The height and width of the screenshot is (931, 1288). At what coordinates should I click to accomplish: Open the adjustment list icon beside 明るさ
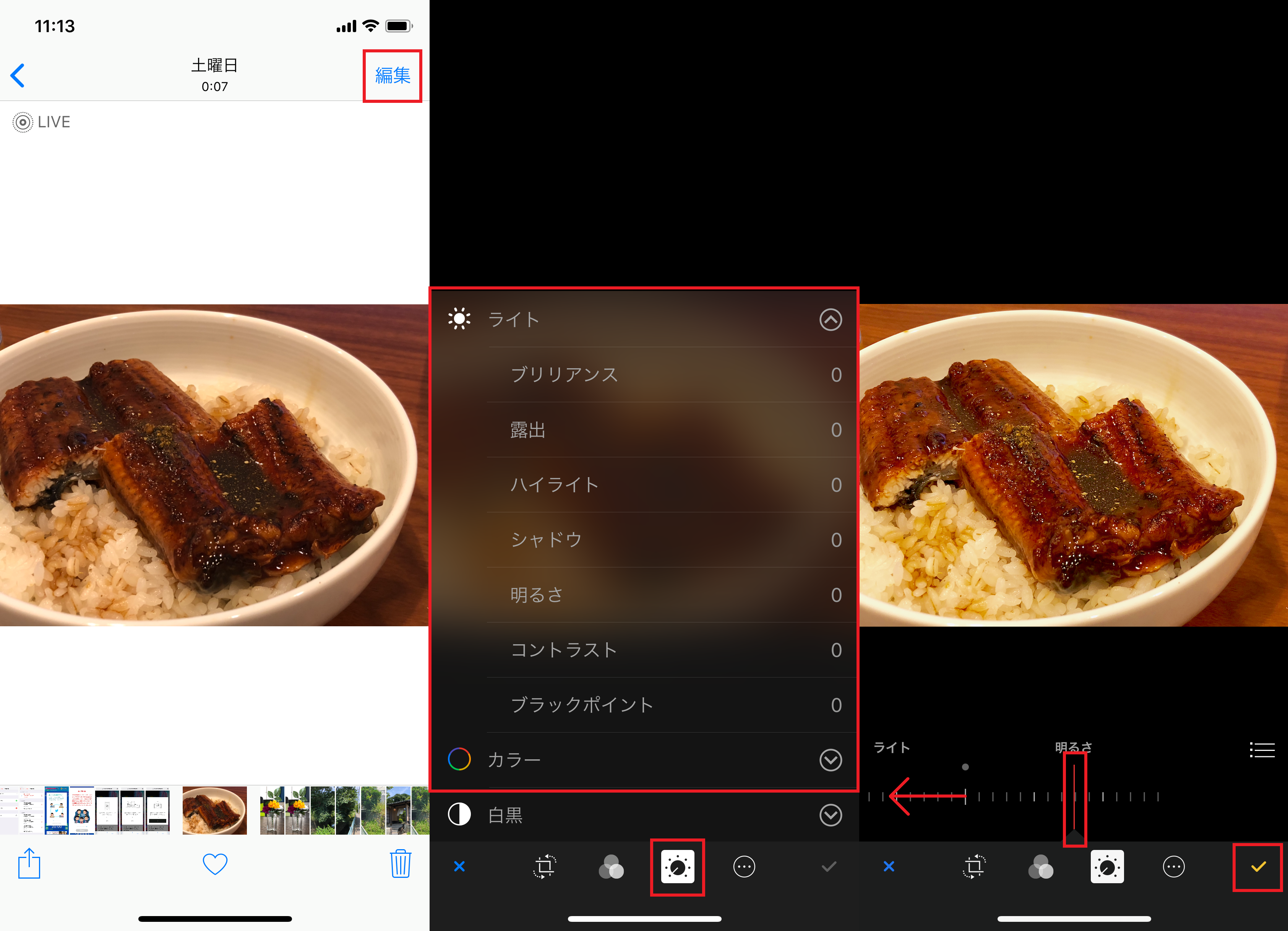click(x=1262, y=750)
